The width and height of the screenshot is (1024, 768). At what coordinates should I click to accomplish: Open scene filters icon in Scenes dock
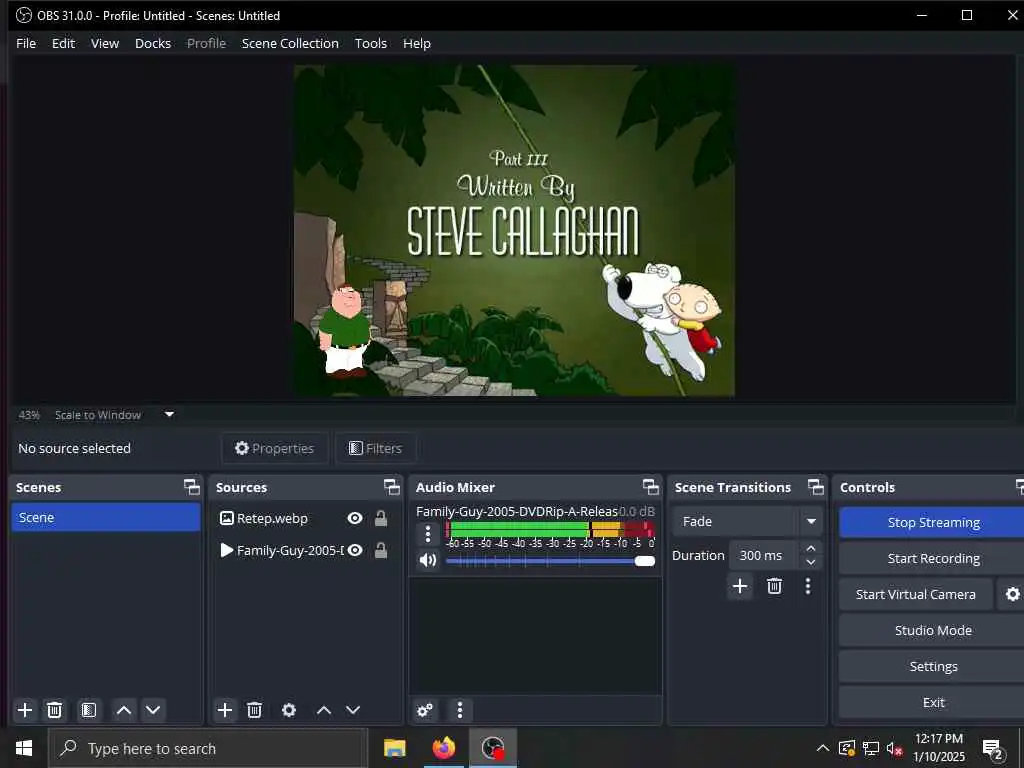pos(89,710)
